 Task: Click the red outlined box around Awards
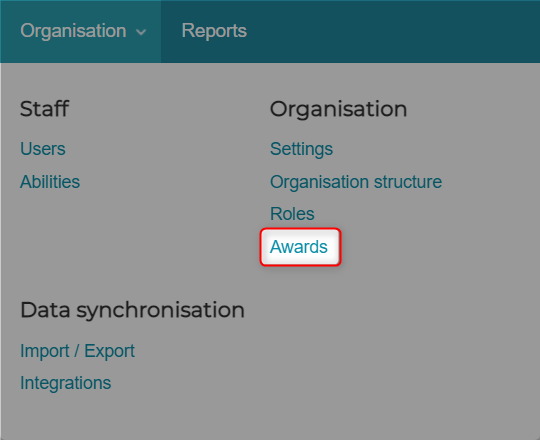[x=300, y=247]
